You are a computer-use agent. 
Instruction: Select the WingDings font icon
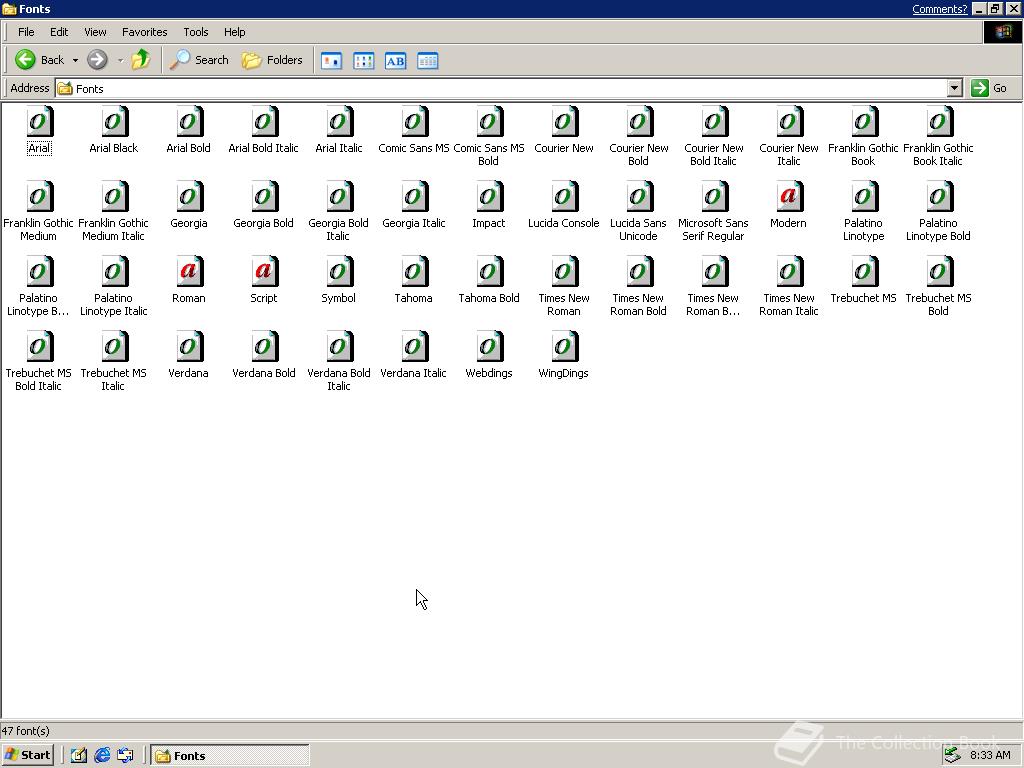pyautogui.click(x=564, y=347)
